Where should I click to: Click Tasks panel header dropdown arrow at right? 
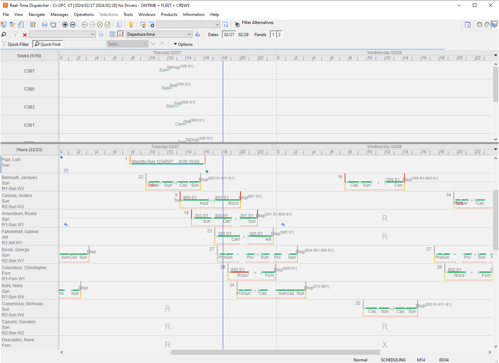pos(495,55)
